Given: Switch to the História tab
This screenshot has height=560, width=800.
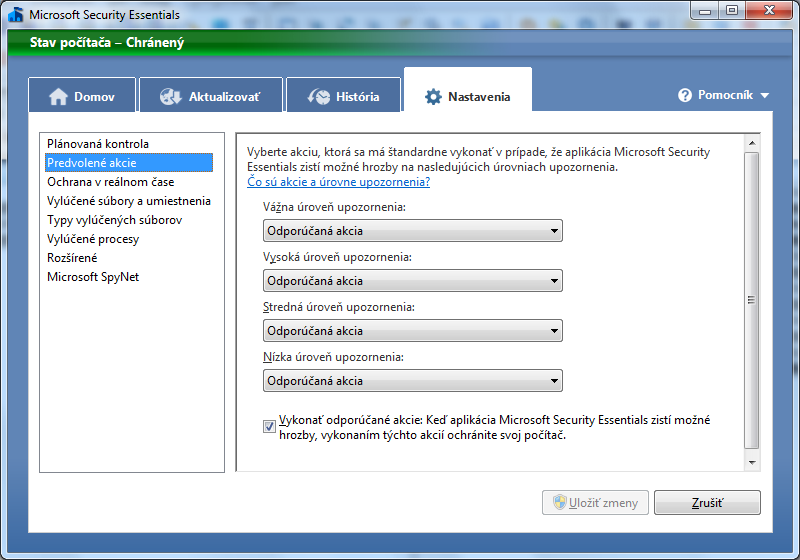Looking at the screenshot, I should [x=343, y=97].
